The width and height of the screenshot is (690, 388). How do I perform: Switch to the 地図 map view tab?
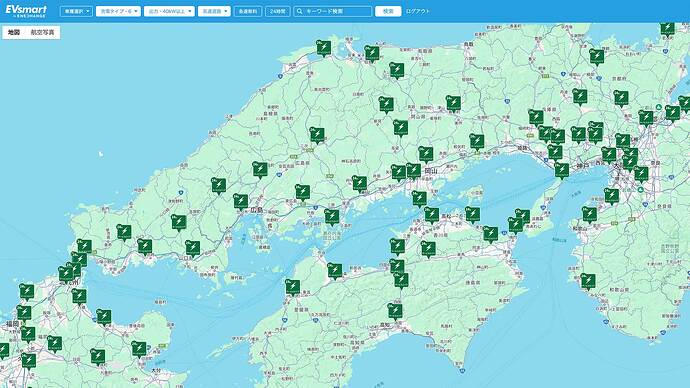click(x=14, y=33)
